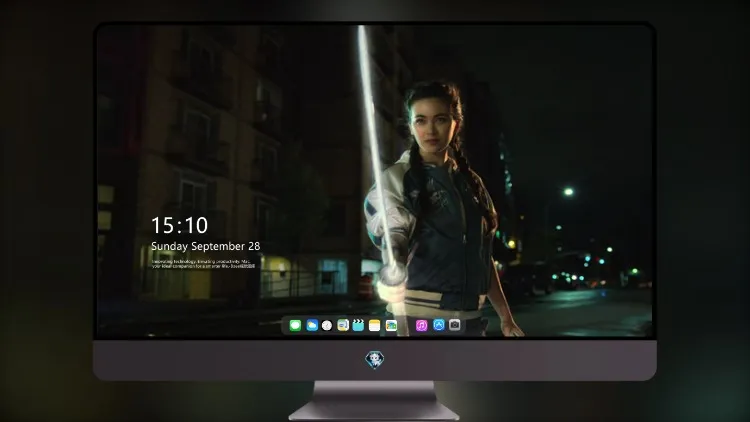Open the green Messages app in dock
This screenshot has width=750, height=422.
point(295,326)
